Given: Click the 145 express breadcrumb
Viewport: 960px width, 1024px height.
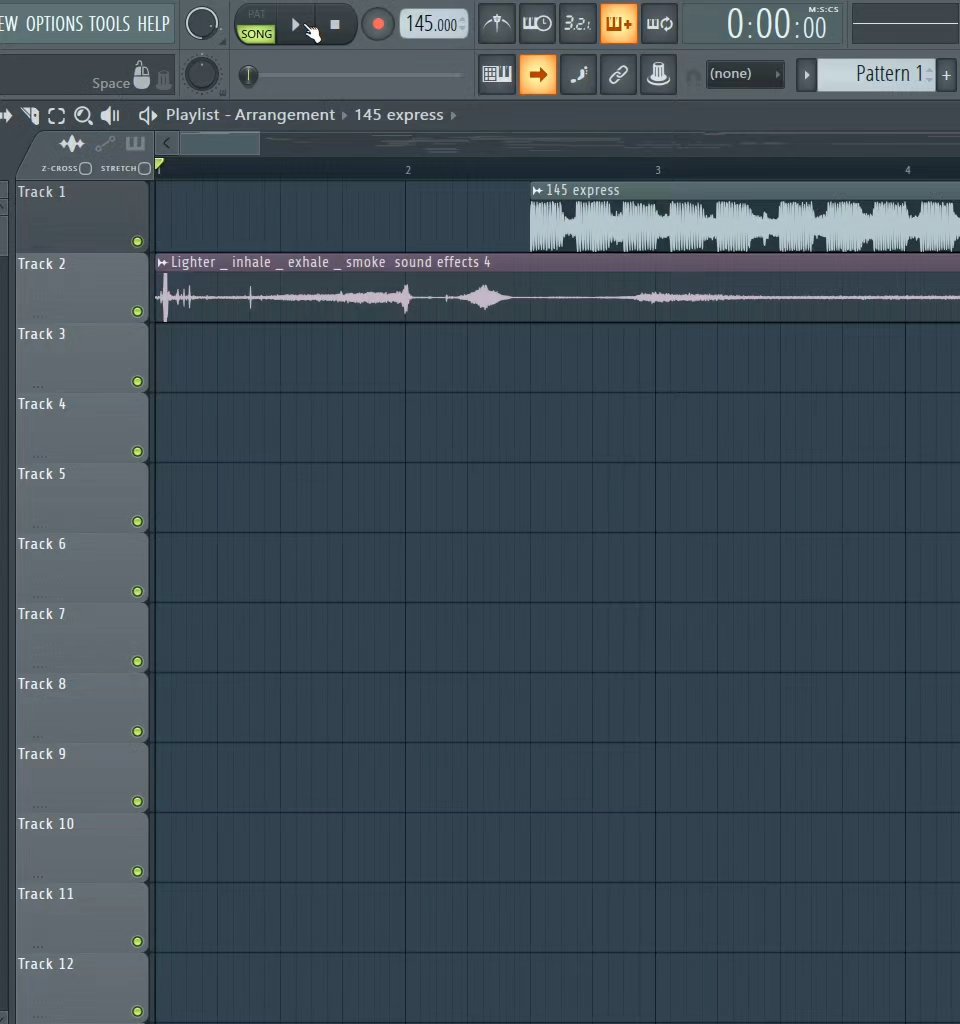Looking at the screenshot, I should 398,115.
